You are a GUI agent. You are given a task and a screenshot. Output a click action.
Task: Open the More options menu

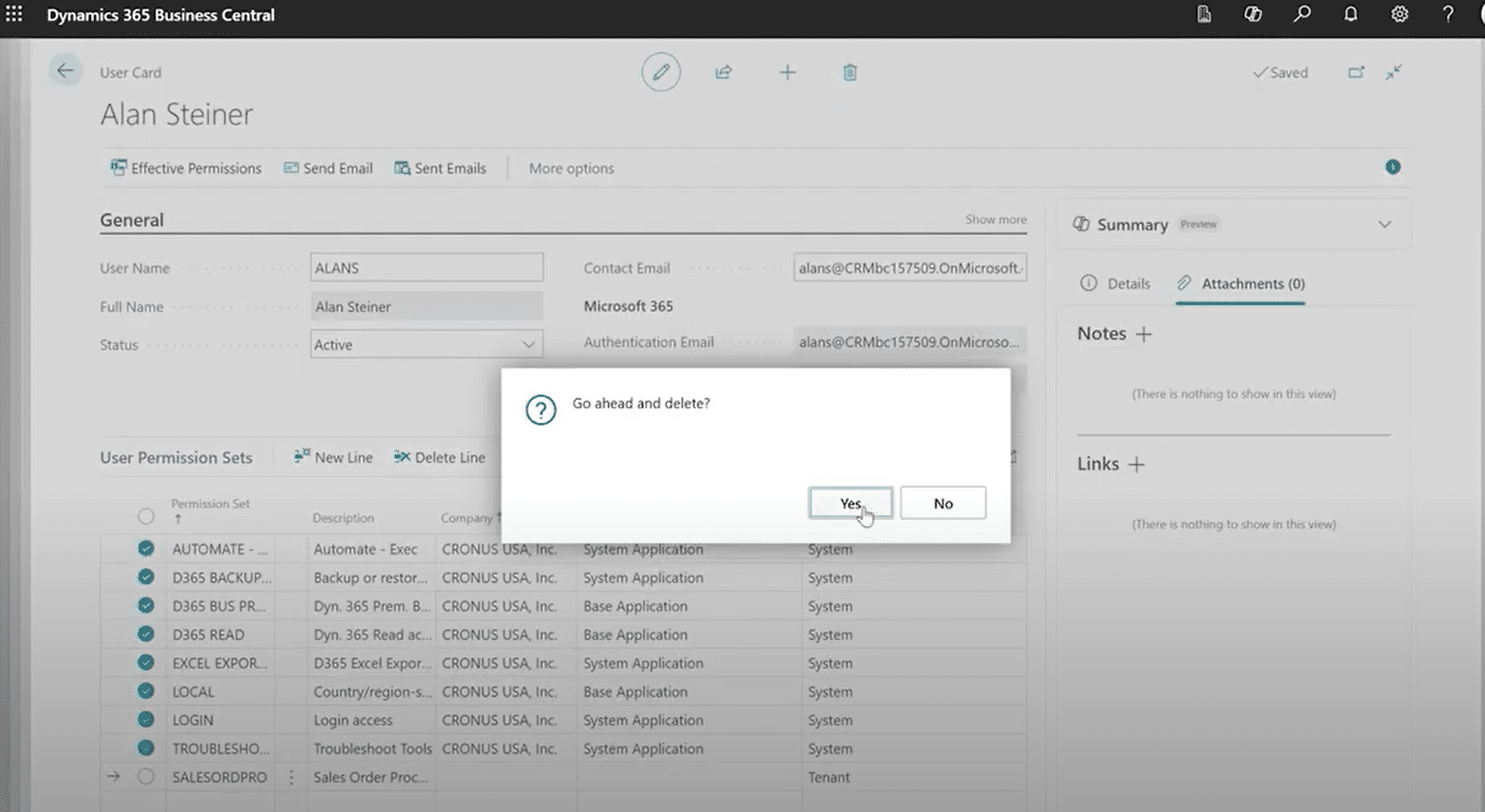tap(571, 168)
